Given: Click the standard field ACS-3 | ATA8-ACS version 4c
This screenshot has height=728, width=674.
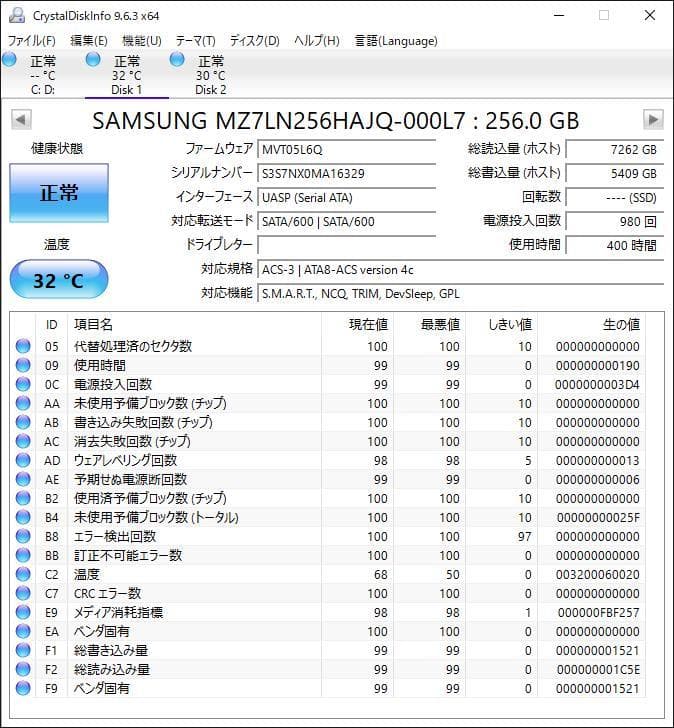Looking at the screenshot, I should point(460,270).
